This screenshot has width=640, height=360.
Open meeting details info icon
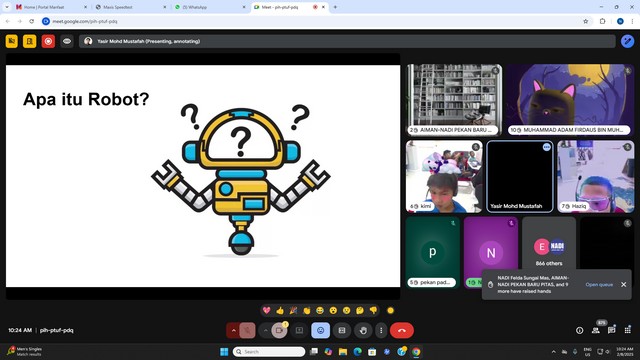click(580, 330)
